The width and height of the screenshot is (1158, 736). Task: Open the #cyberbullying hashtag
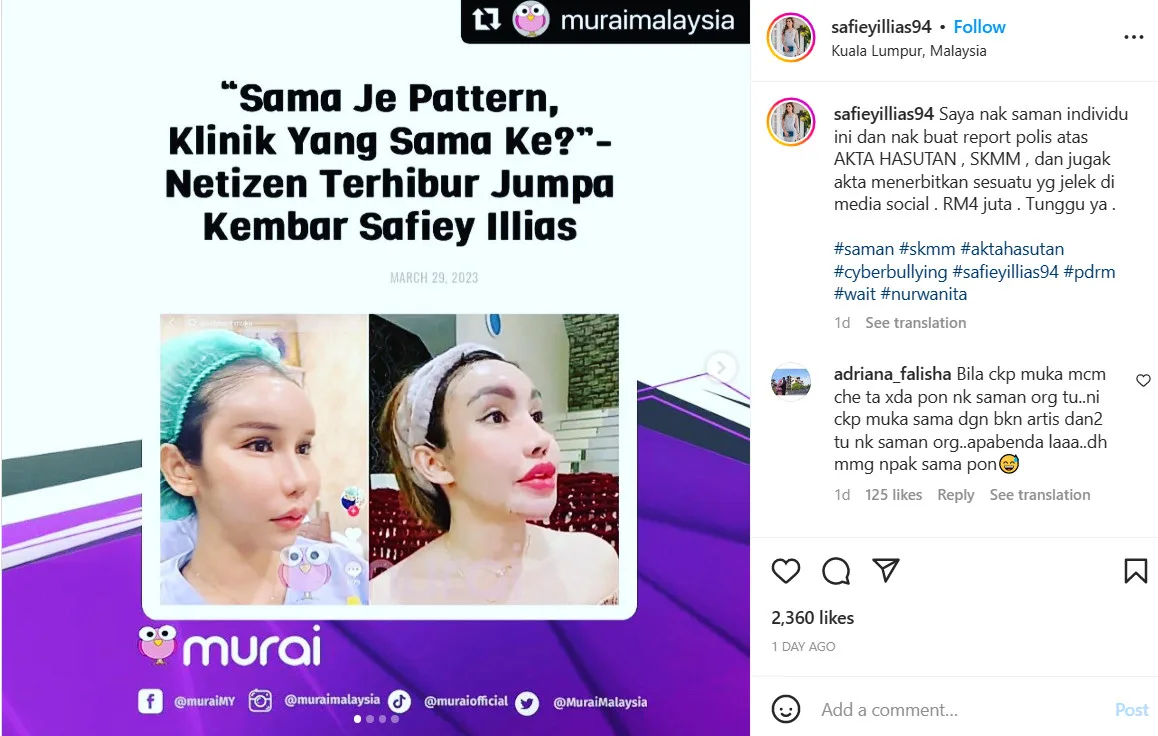[x=890, y=272]
